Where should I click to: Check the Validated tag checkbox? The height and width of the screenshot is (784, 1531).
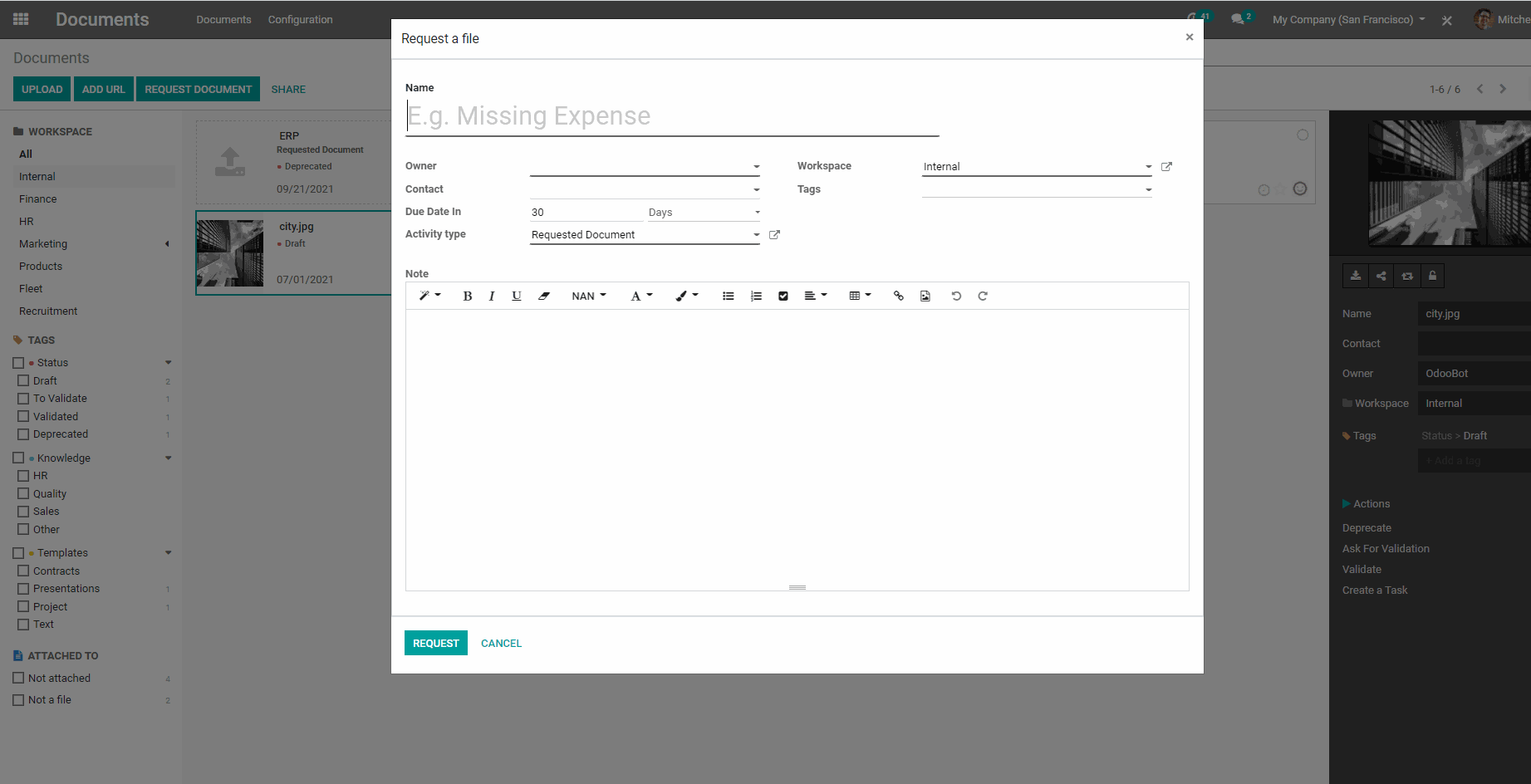pyautogui.click(x=23, y=416)
